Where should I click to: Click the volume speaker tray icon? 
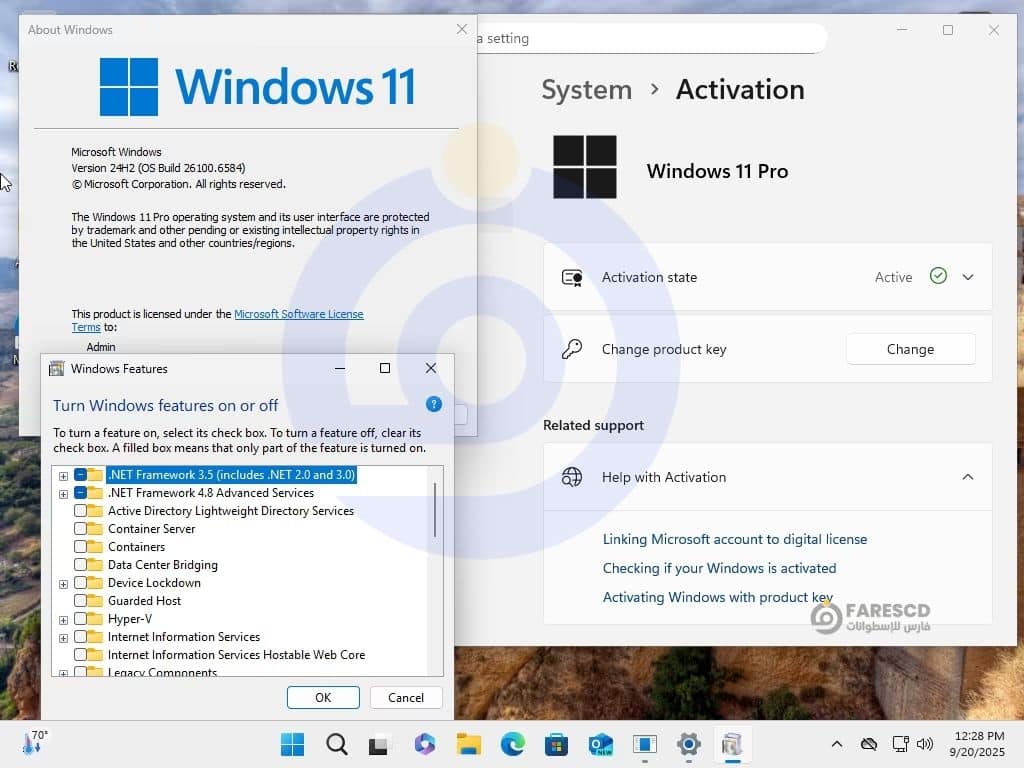[924, 744]
